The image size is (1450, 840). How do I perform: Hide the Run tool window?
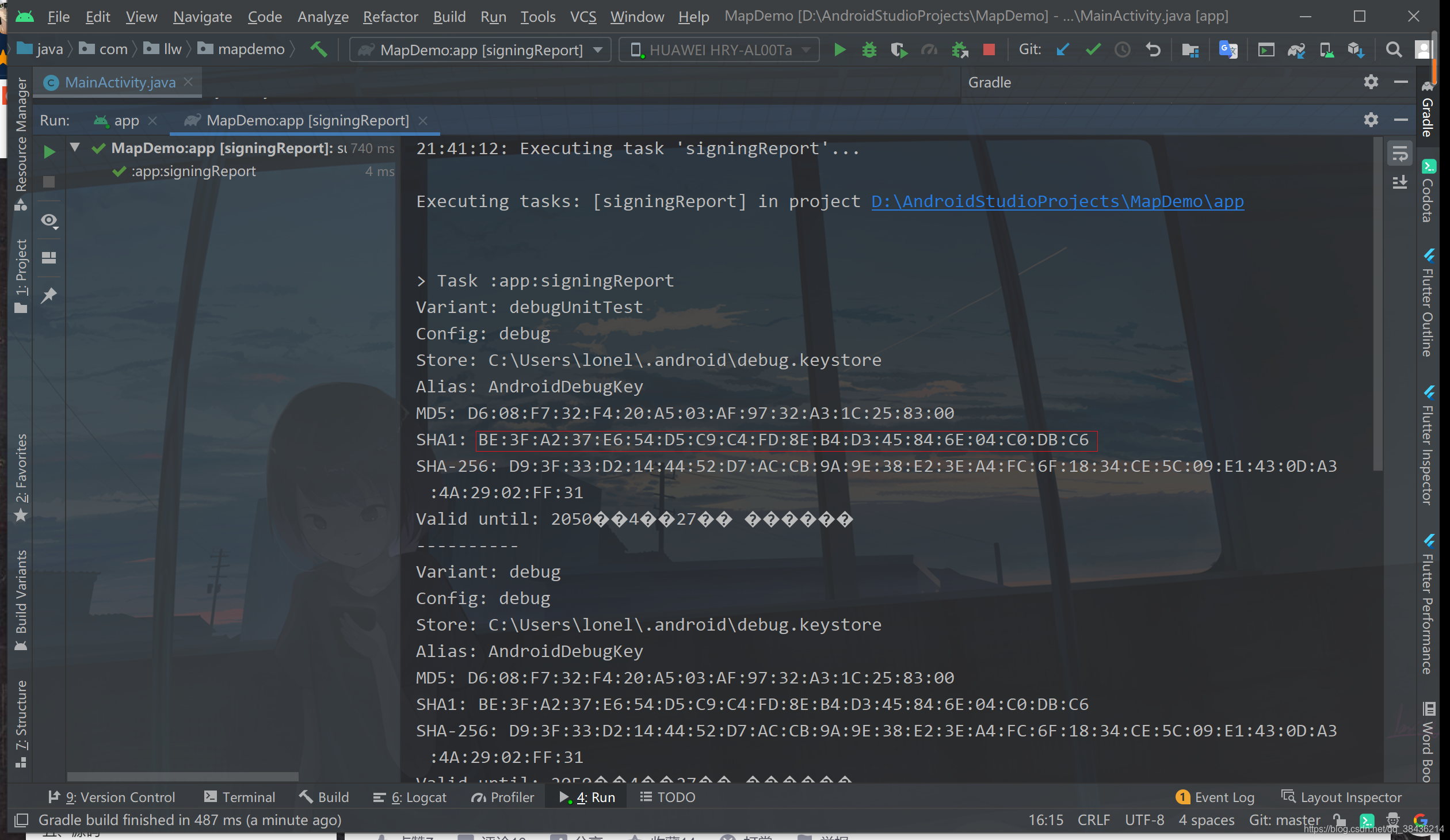1401,120
